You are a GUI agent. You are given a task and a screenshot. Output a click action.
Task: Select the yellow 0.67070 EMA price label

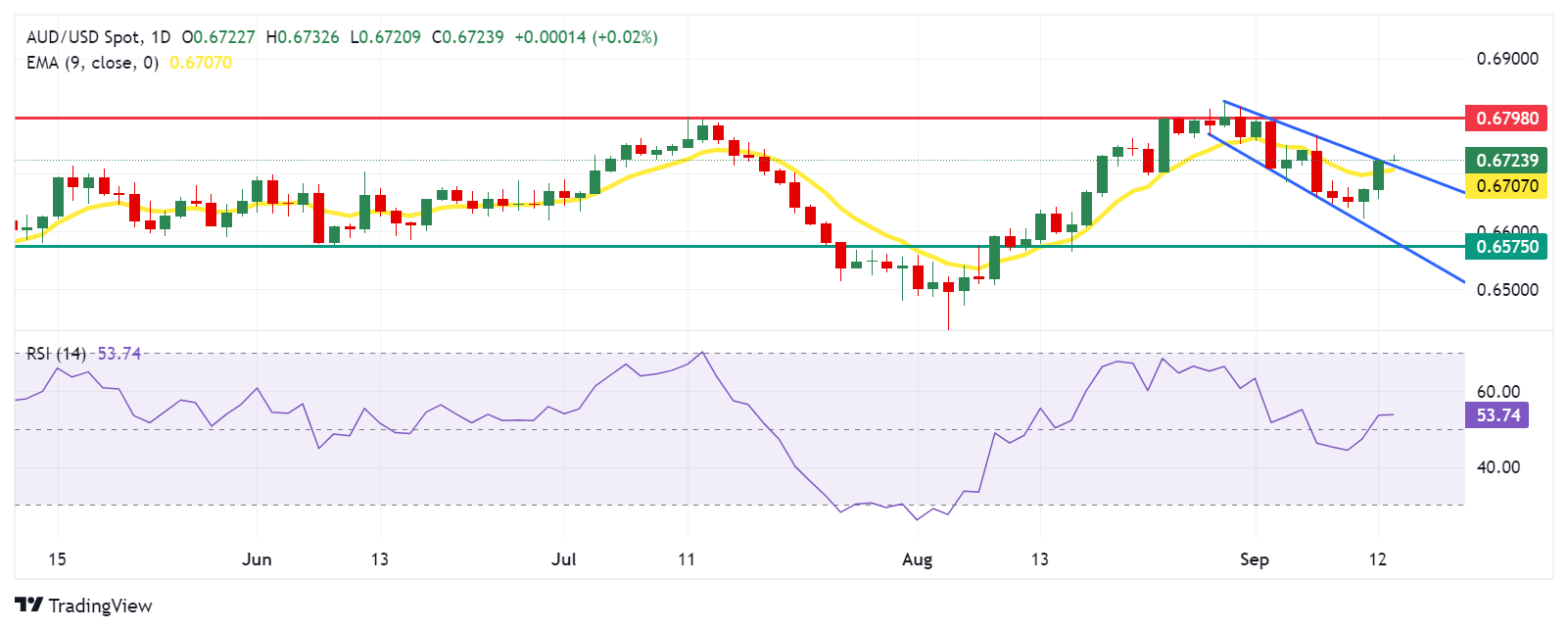(x=1506, y=186)
